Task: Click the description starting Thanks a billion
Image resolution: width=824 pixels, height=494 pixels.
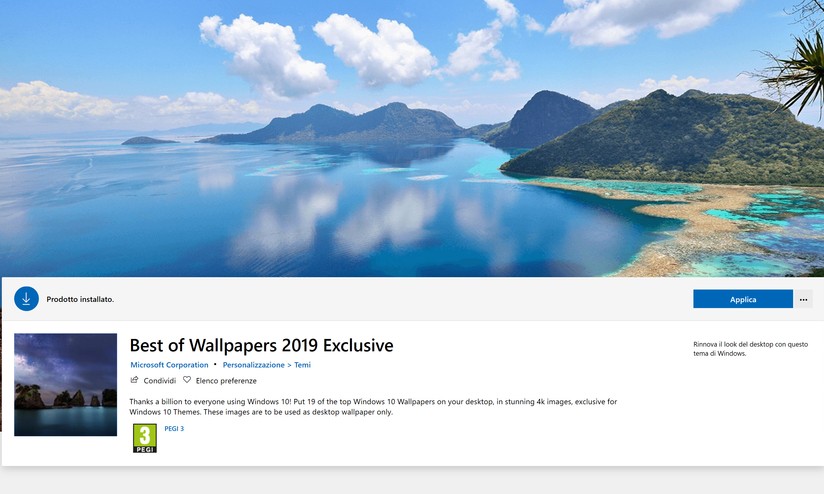Action: pyautogui.click(x=373, y=407)
